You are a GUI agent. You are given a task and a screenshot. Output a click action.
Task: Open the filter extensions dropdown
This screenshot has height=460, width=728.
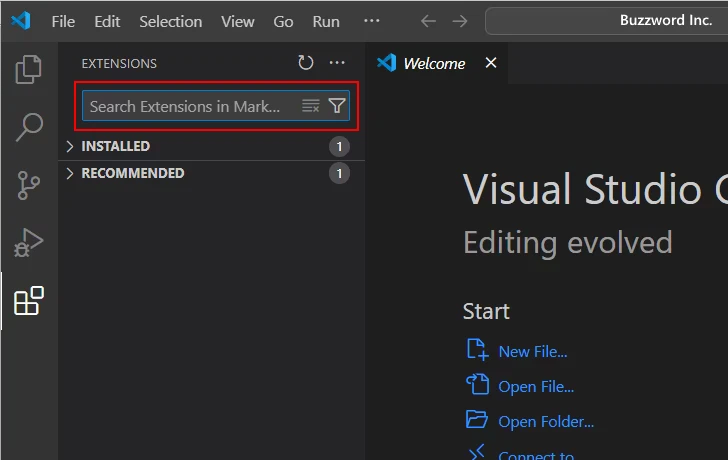click(x=337, y=106)
